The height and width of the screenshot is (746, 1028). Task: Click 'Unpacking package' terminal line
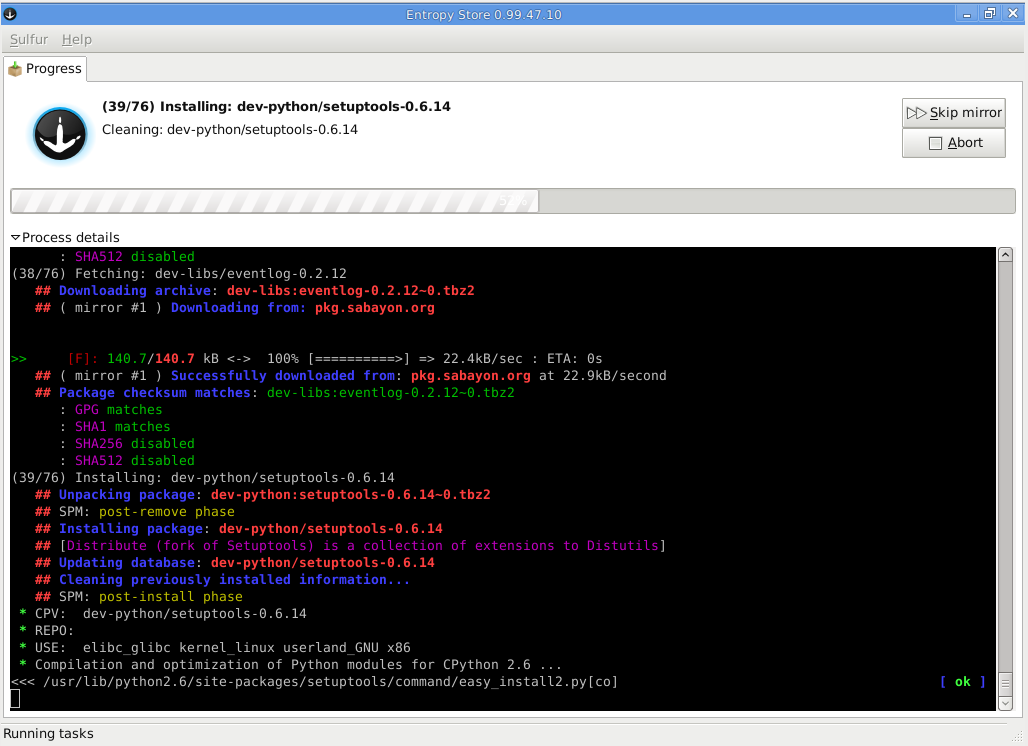(x=263, y=495)
